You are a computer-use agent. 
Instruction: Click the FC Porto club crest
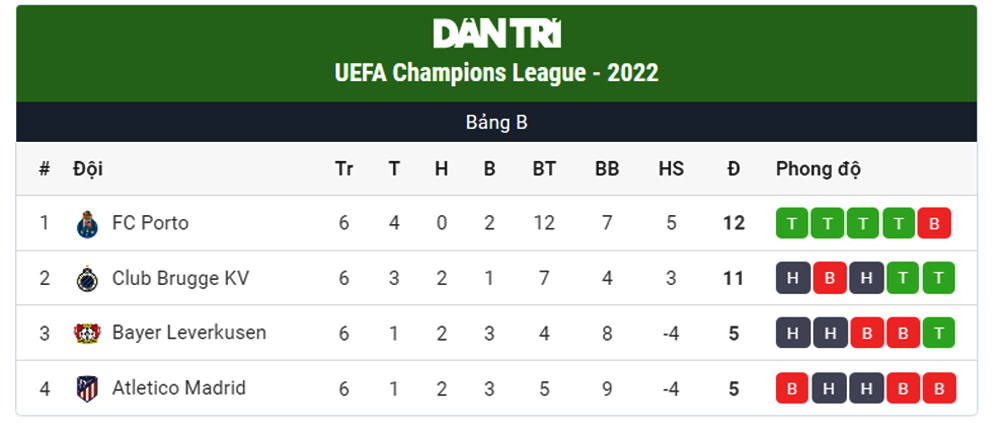pos(87,224)
